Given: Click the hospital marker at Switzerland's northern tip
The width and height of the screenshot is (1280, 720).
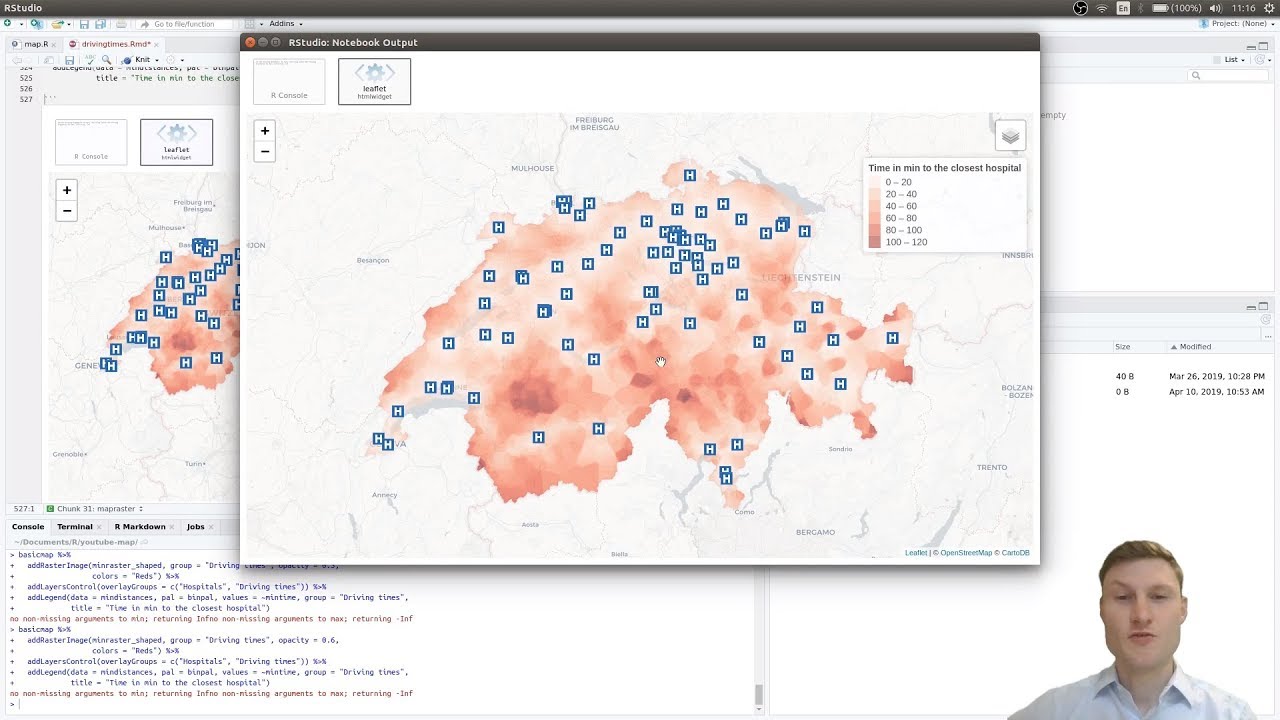Looking at the screenshot, I should [x=690, y=175].
